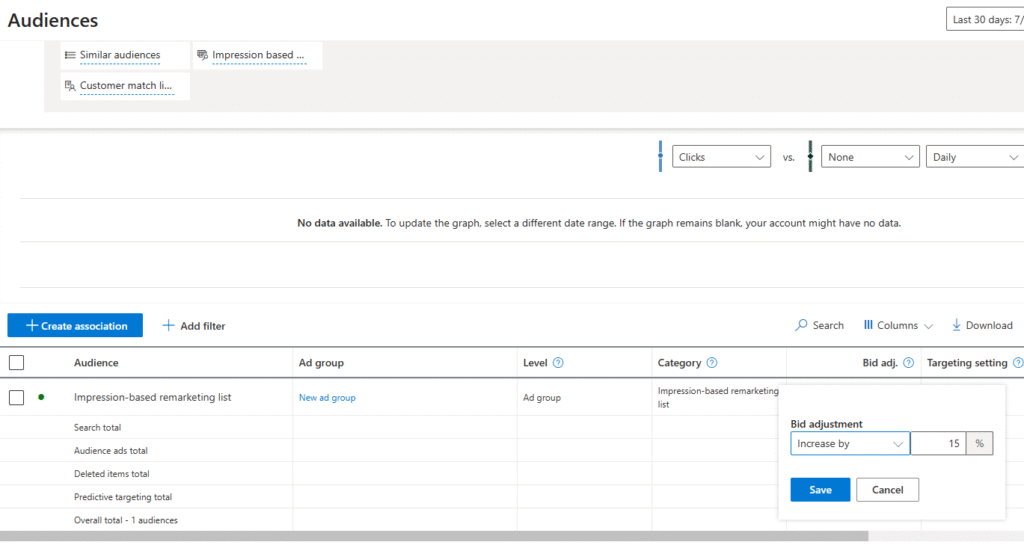Screen dimensions: 1024x545
Task: Click the Targeting setting help icon
Action: [1017, 363]
